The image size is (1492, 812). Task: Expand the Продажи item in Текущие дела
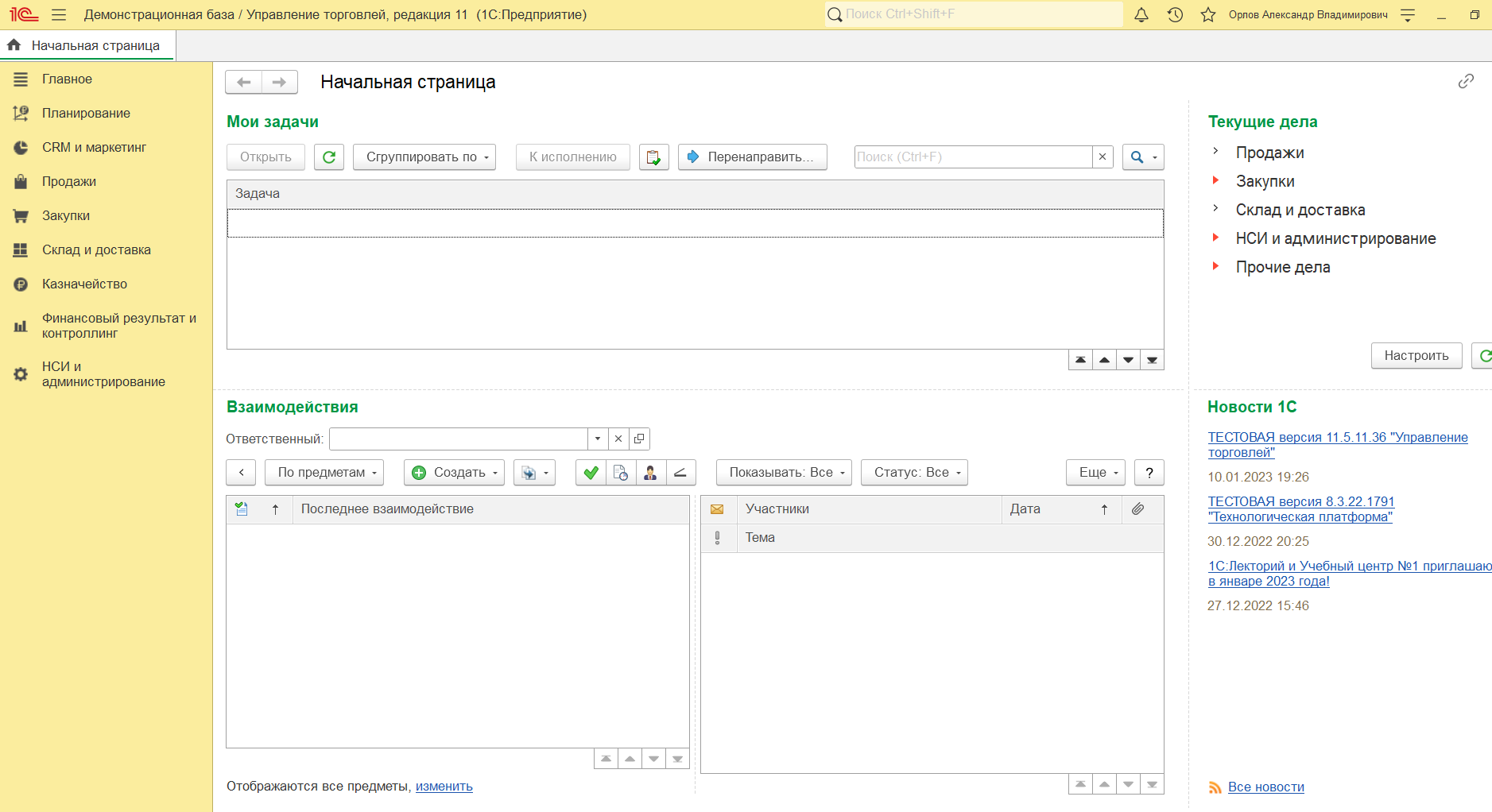tap(1215, 151)
